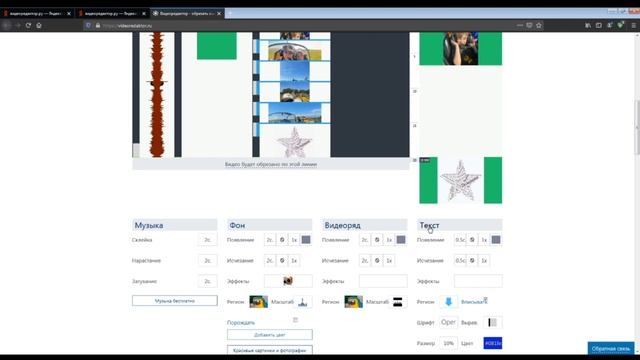Click the browser reload button
The width and height of the screenshot is (640, 360).
point(28,25)
